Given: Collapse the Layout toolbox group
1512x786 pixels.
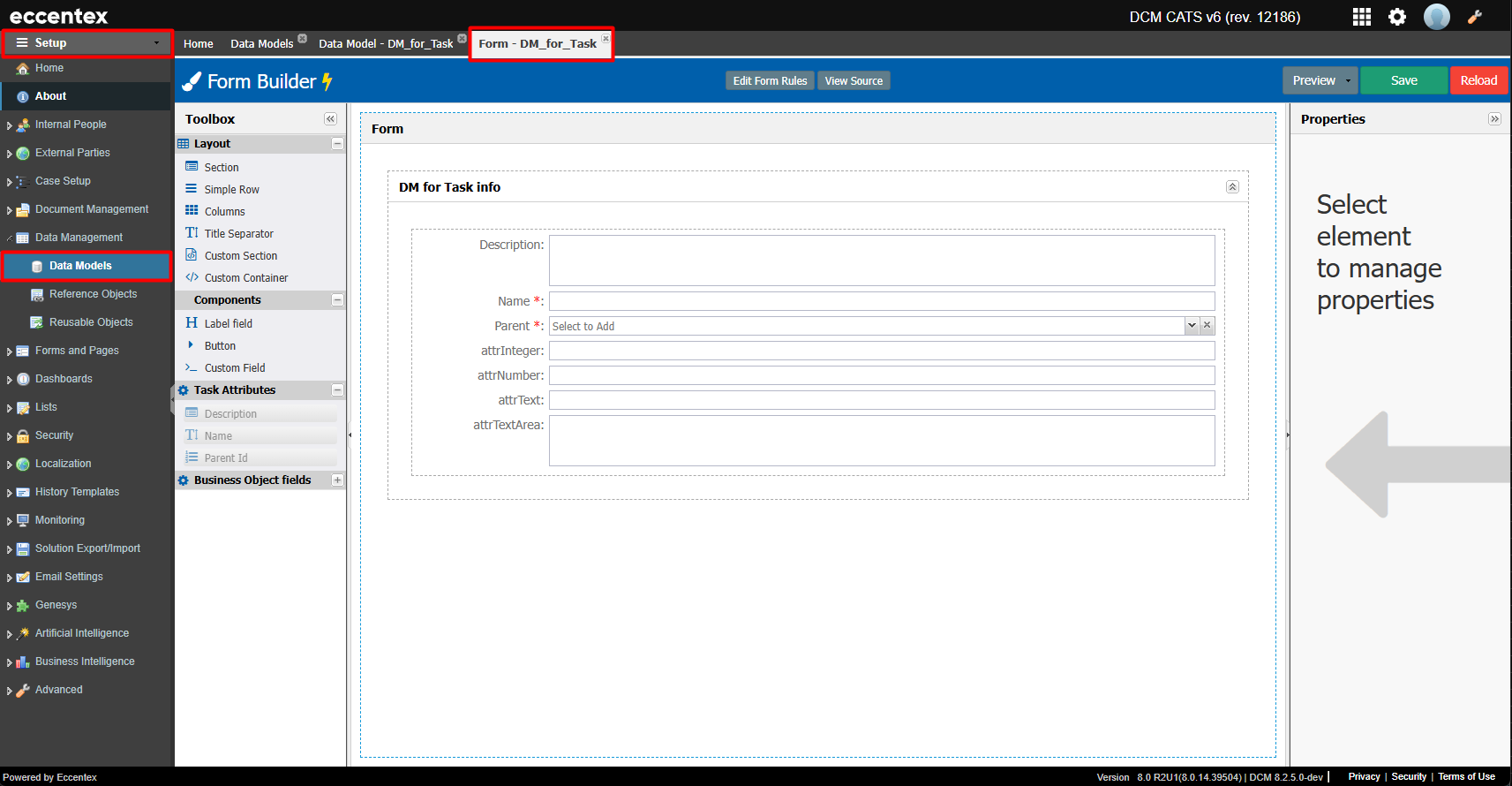Looking at the screenshot, I should coord(337,143).
